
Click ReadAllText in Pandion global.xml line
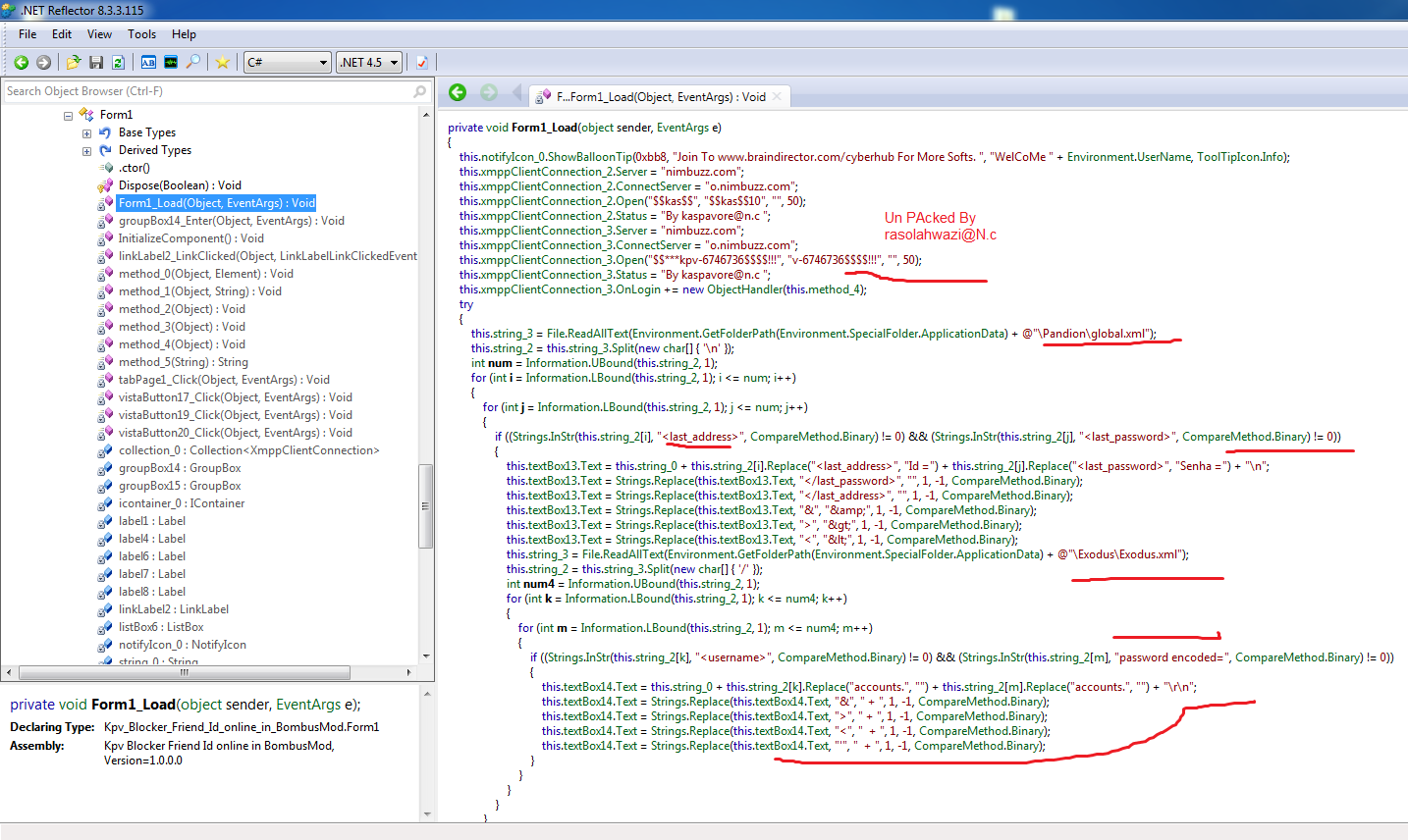tap(598, 334)
